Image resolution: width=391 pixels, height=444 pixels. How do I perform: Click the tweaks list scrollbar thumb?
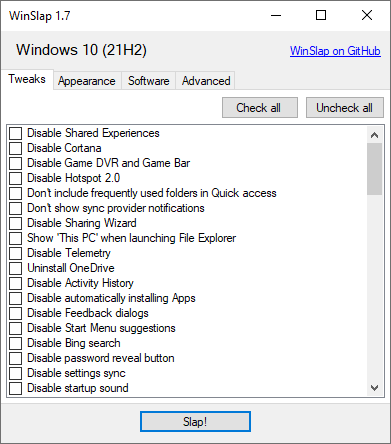tap(374, 169)
